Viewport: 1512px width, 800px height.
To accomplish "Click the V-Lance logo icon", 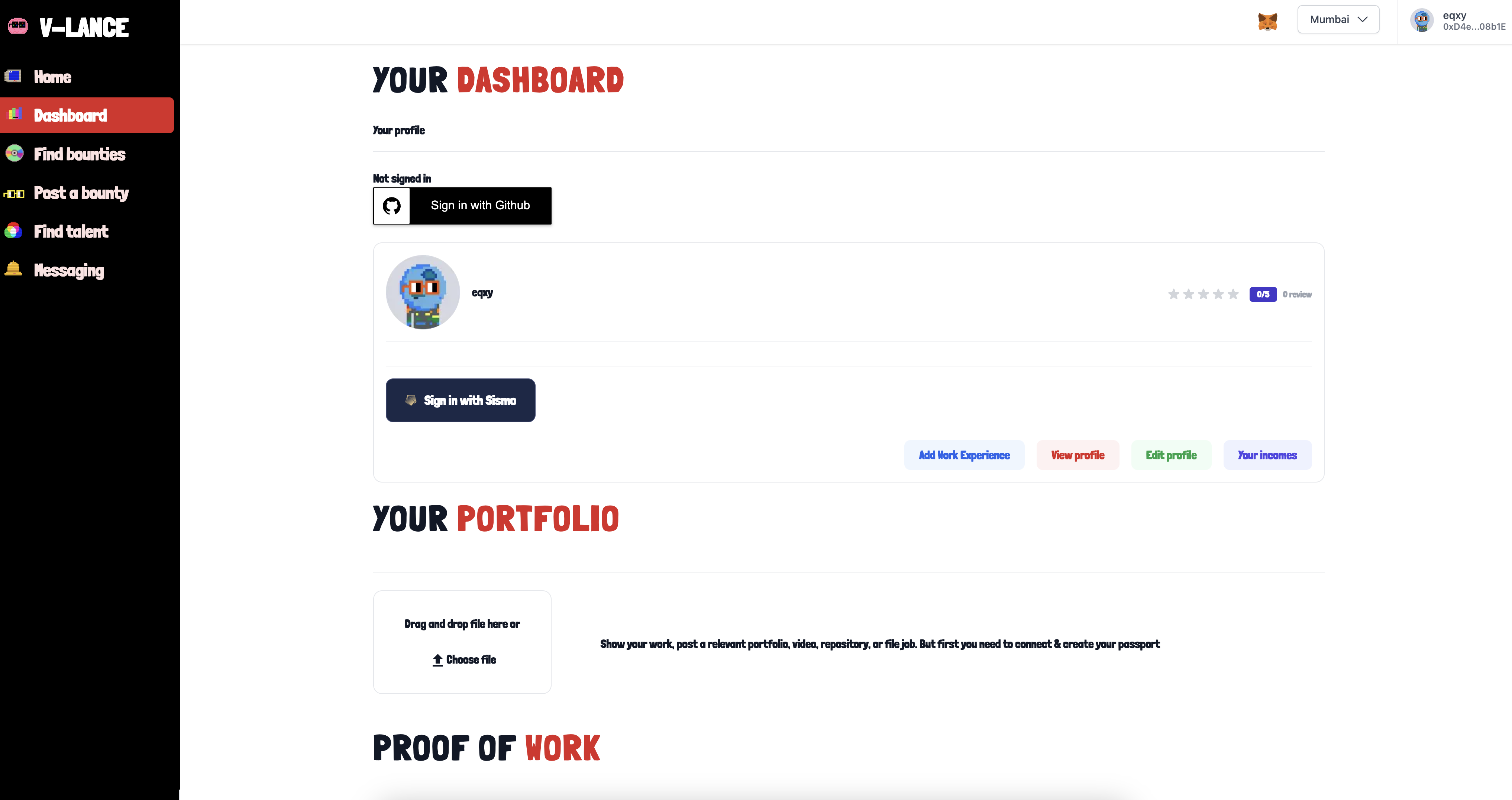I will (17, 27).
